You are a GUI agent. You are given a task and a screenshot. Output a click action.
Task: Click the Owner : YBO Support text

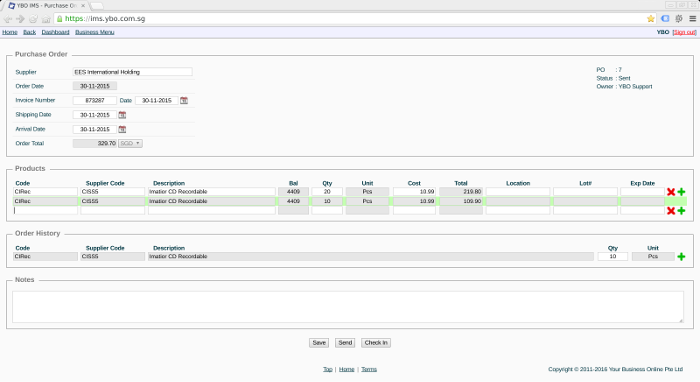pos(624,87)
